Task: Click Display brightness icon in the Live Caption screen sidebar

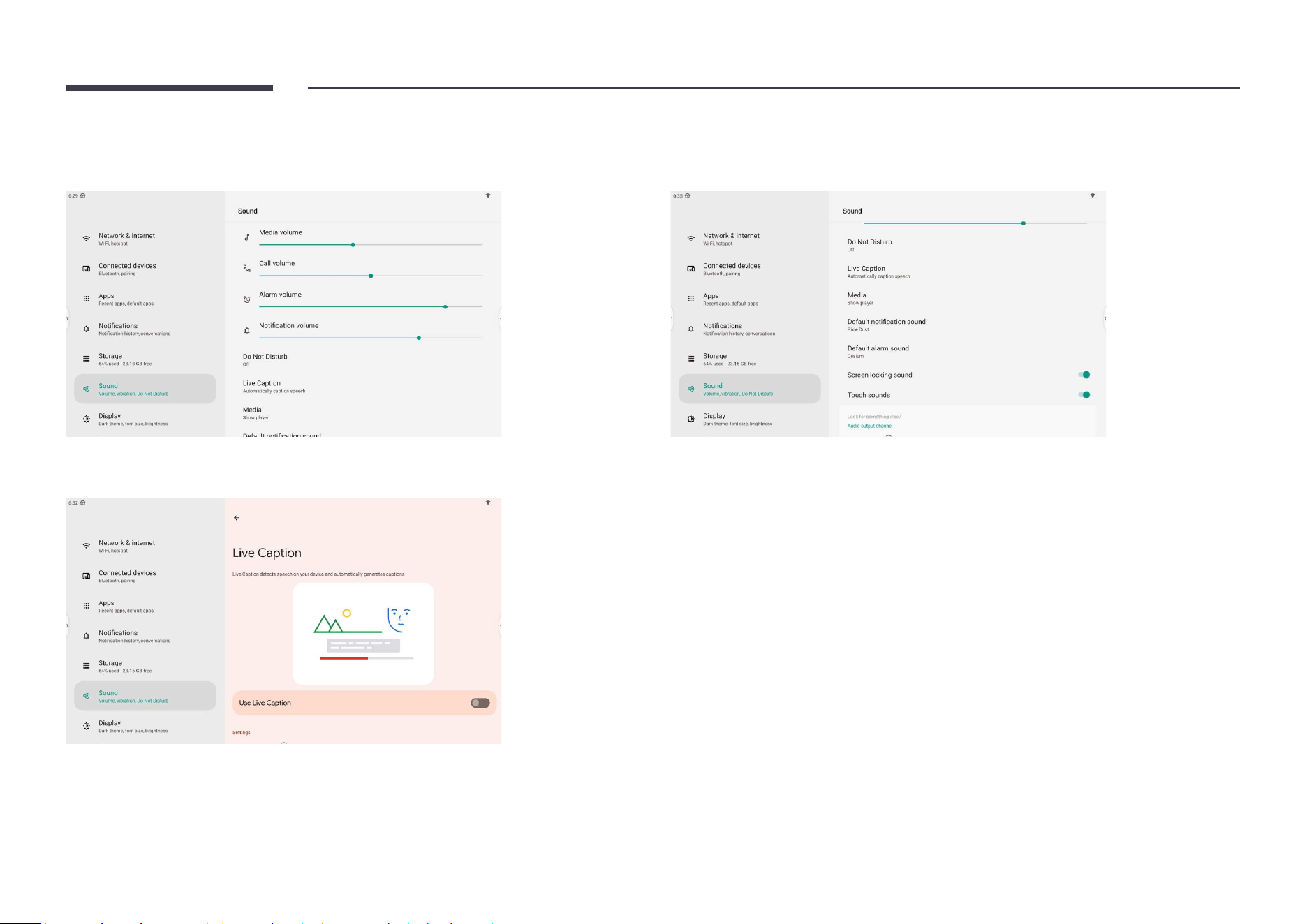Action: coord(86,726)
